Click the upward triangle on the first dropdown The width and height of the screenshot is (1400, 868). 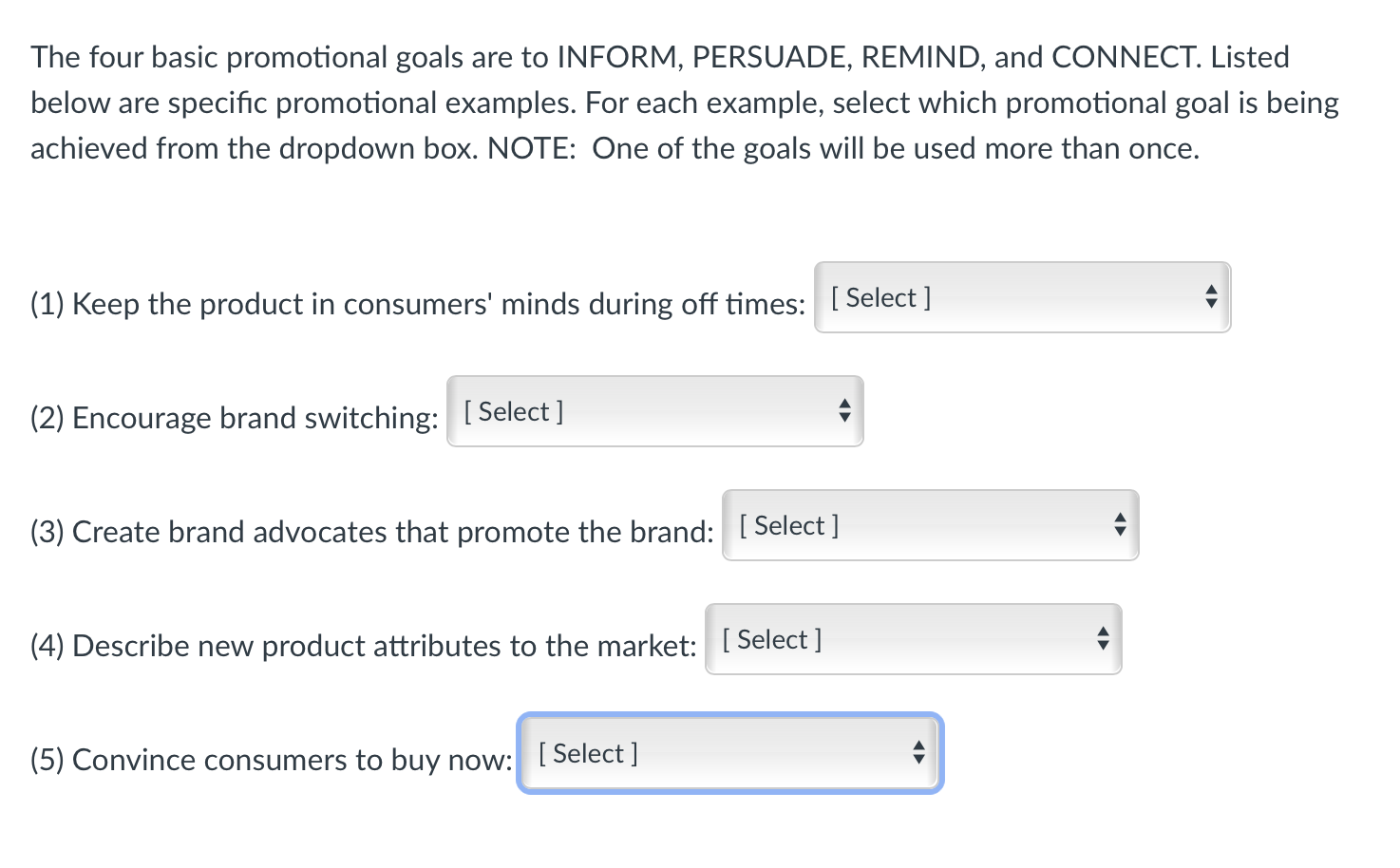tap(1210, 291)
